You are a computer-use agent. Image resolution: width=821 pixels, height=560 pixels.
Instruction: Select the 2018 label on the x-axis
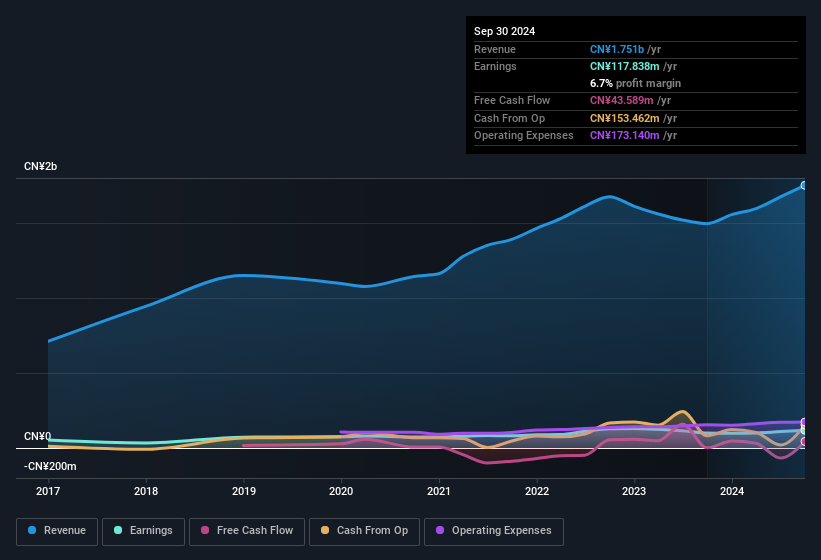[x=146, y=491]
